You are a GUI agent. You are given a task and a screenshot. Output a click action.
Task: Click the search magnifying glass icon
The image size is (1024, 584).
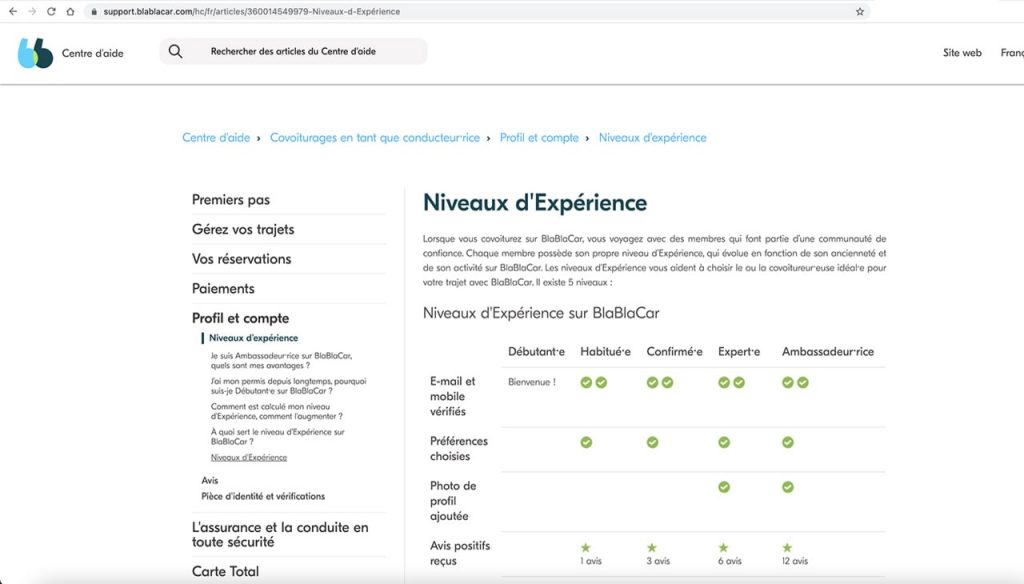(x=175, y=51)
